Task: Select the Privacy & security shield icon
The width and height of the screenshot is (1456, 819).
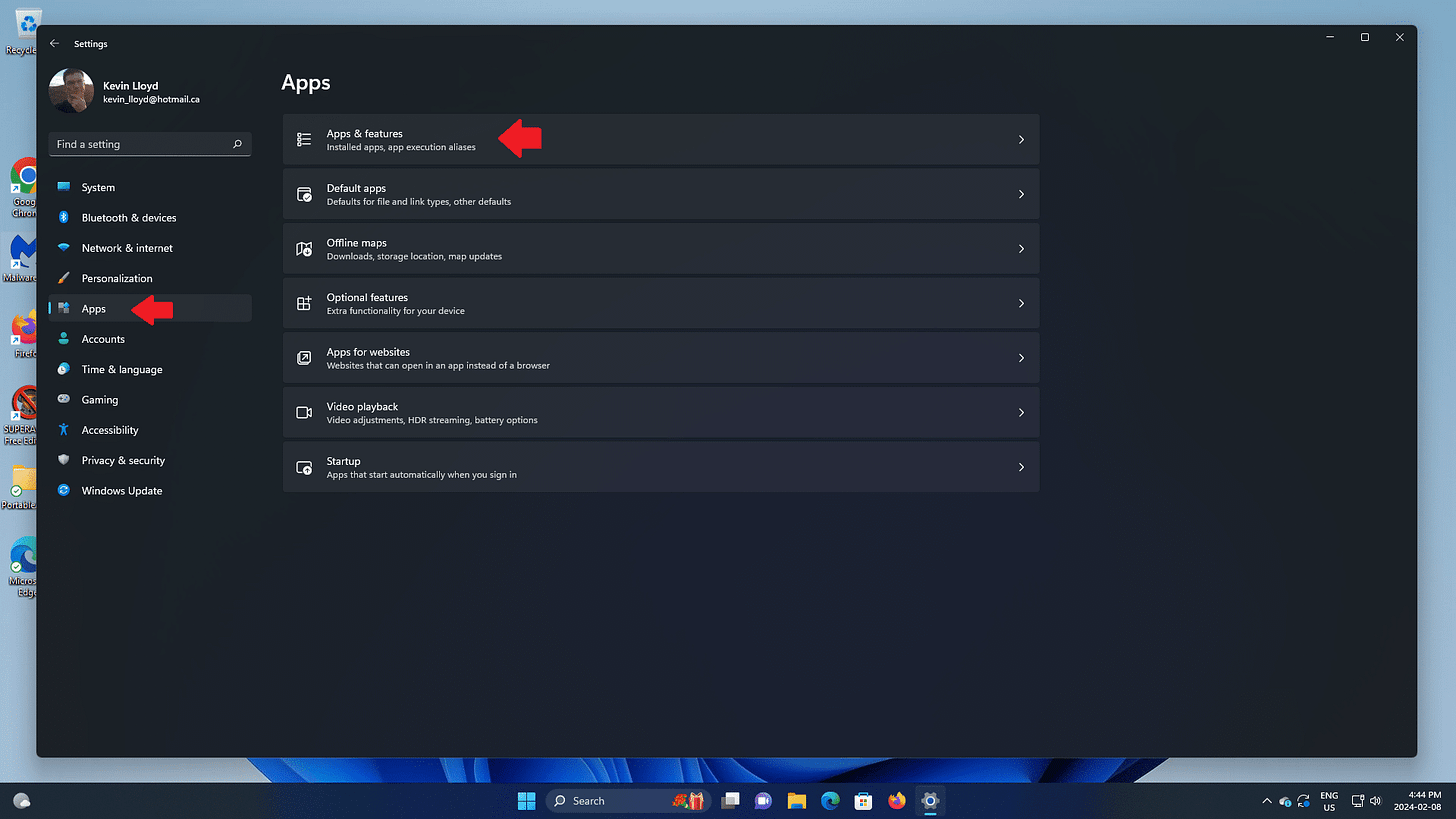Action: click(64, 460)
